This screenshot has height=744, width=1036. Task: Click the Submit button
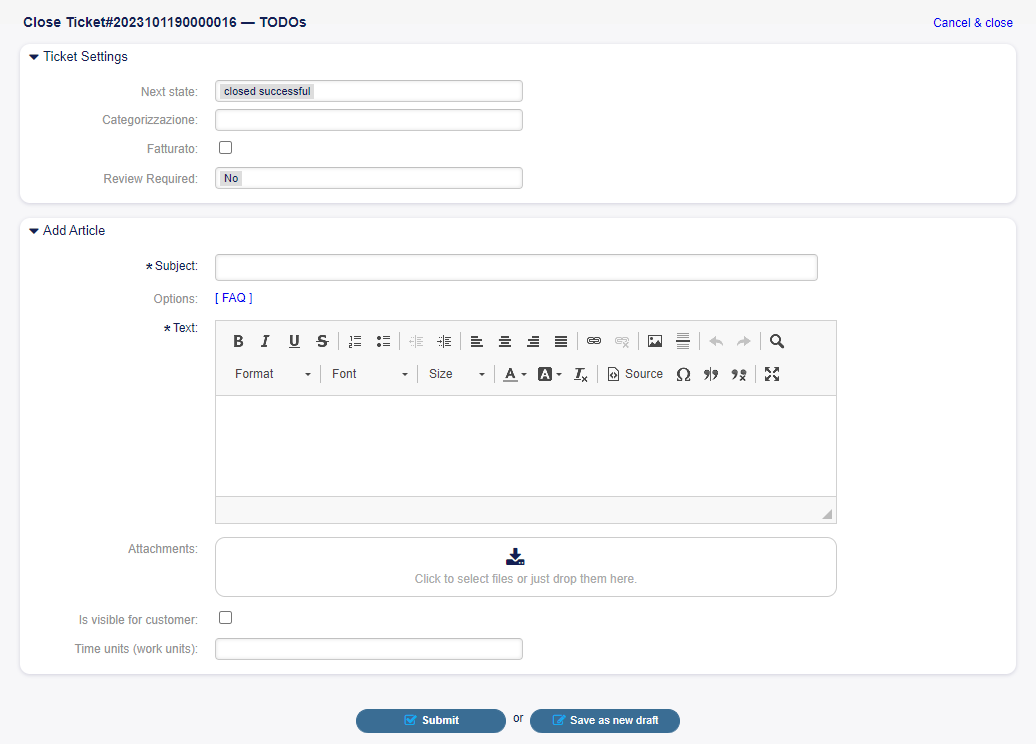click(x=430, y=720)
